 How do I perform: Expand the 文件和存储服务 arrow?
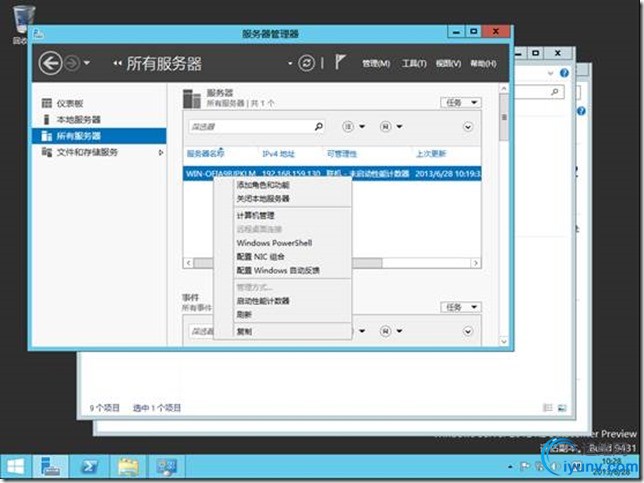(x=161, y=152)
